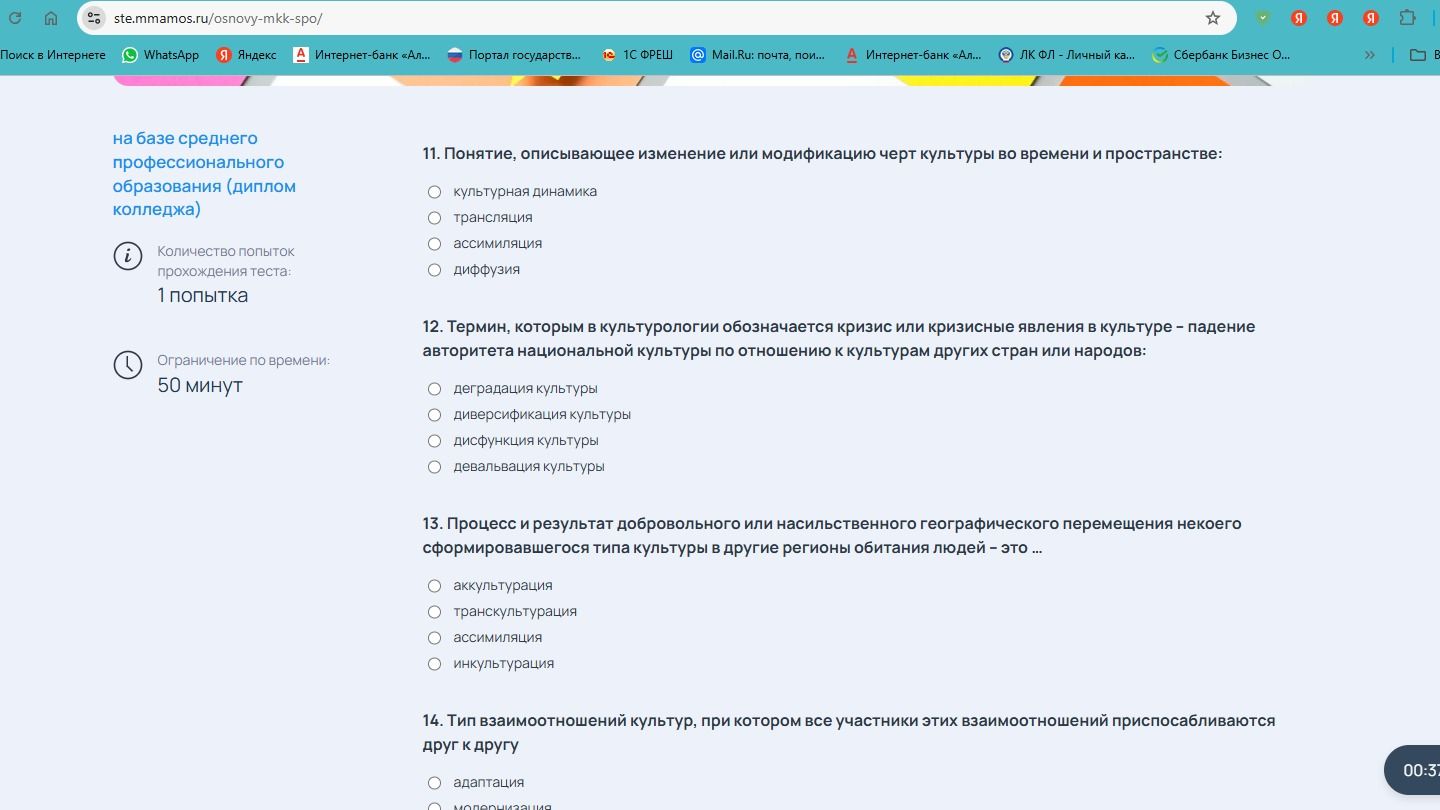Viewport: 1440px width, 810px height.
Task: Click the question 13 text starting with Процесс
Action: [x=832, y=536]
